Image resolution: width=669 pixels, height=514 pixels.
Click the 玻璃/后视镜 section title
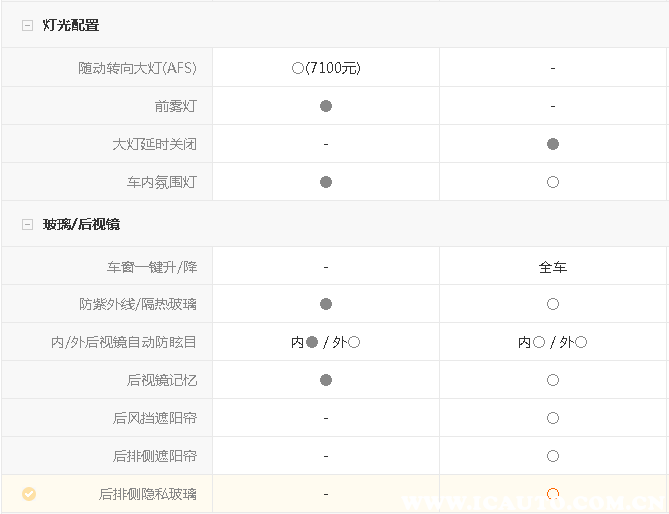[x=81, y=225]
